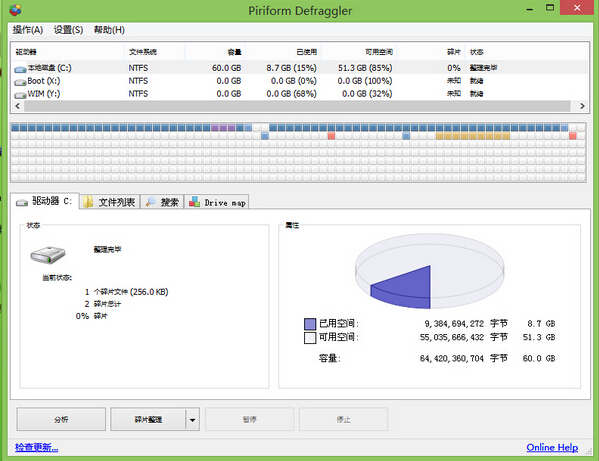Click the 碎片整理 defrag button
The image size is (599, 461).
click(x=148, y=419)
